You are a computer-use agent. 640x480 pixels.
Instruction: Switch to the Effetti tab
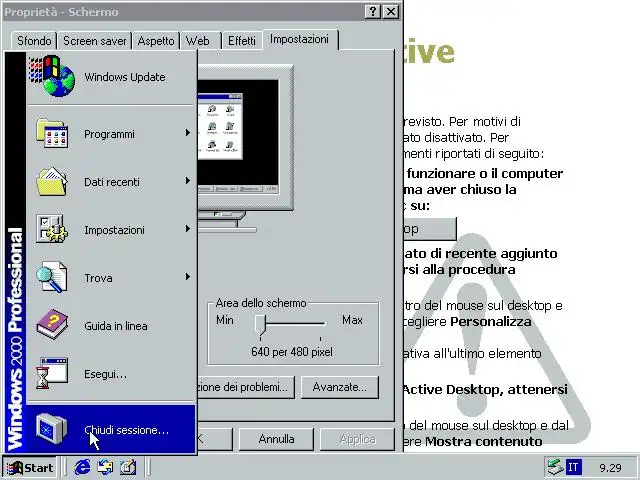click(242, 41)
